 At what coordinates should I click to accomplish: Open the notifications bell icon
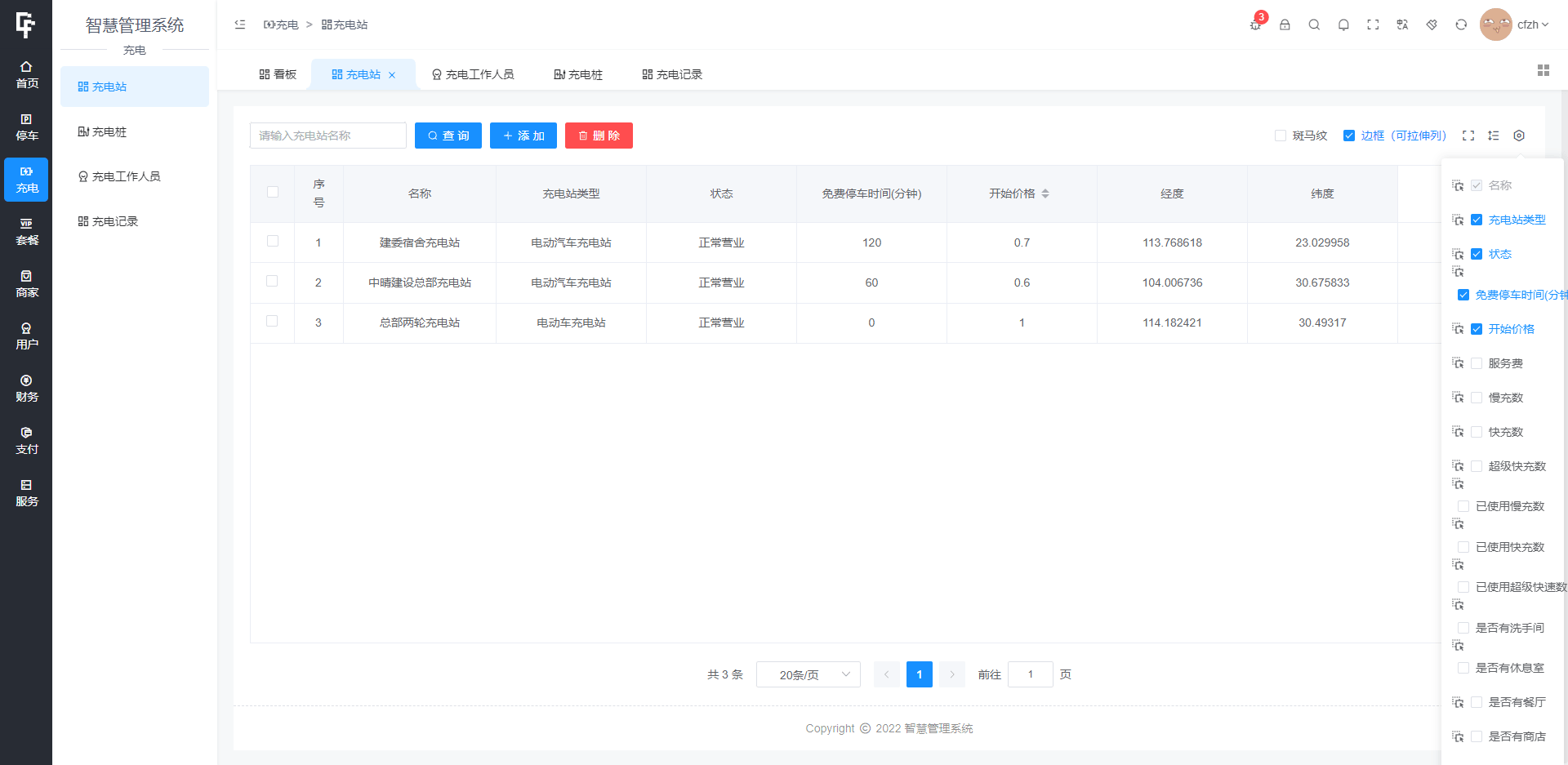point(1343,24)
